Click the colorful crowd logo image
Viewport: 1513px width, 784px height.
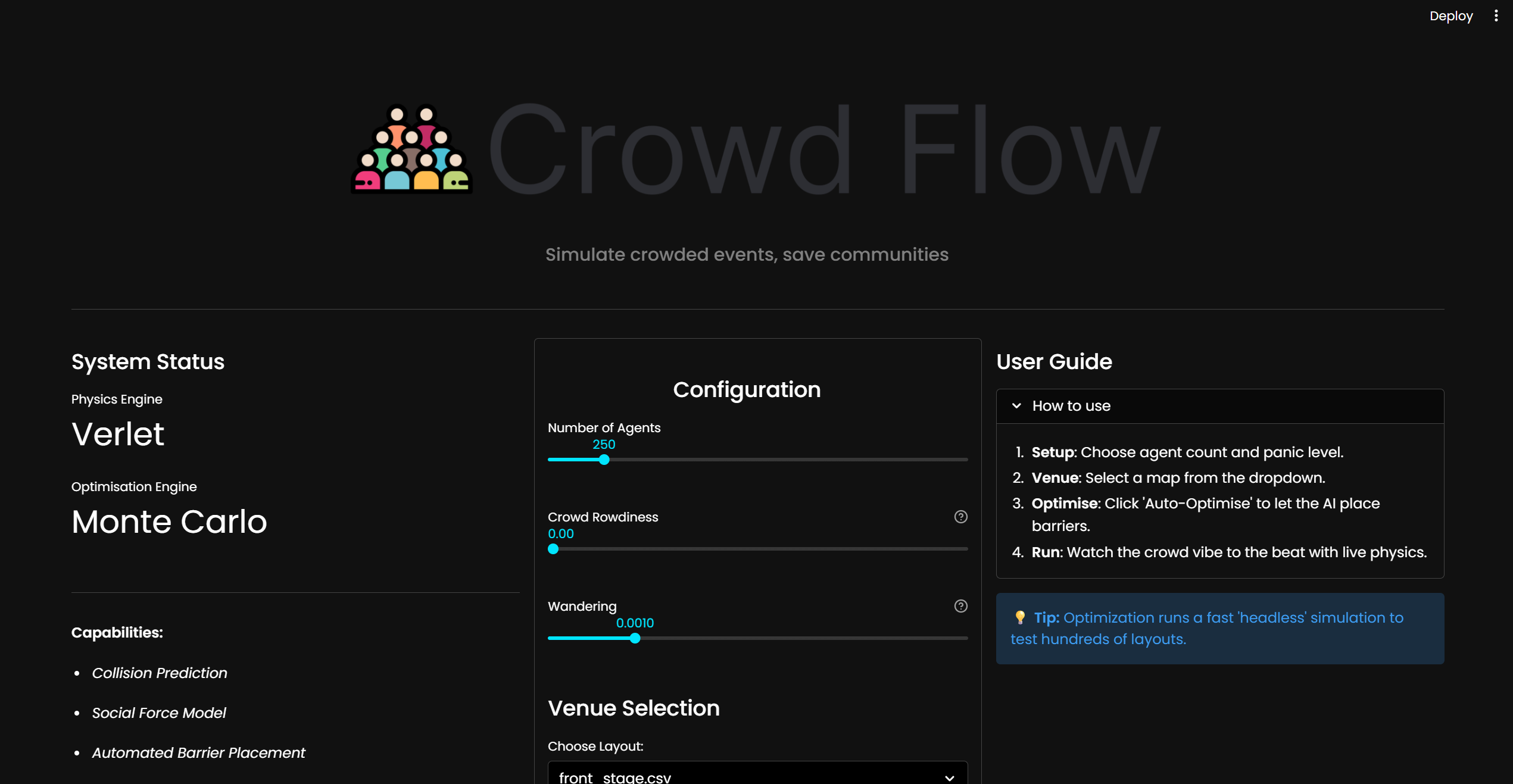tap(411, 149)
